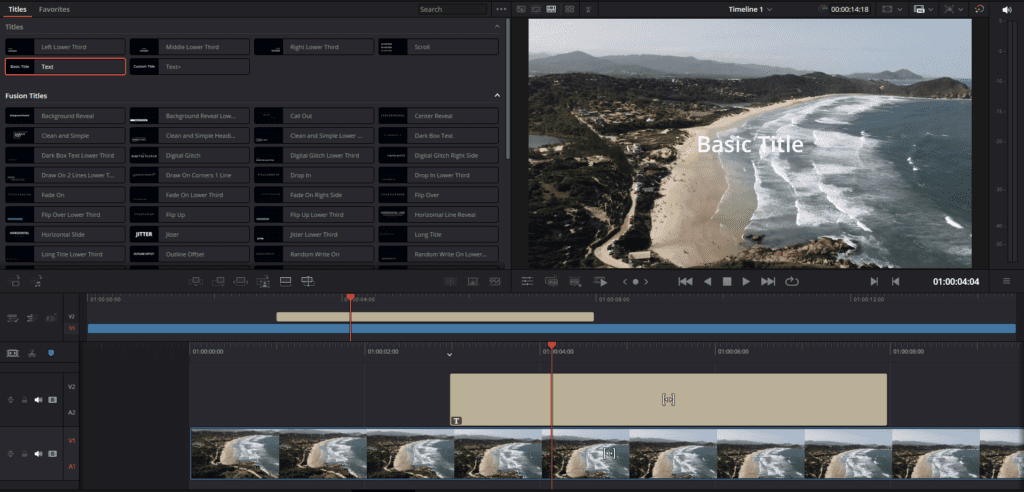Collapse the Fusion Titles section chevron

click(x=497, y=95)
